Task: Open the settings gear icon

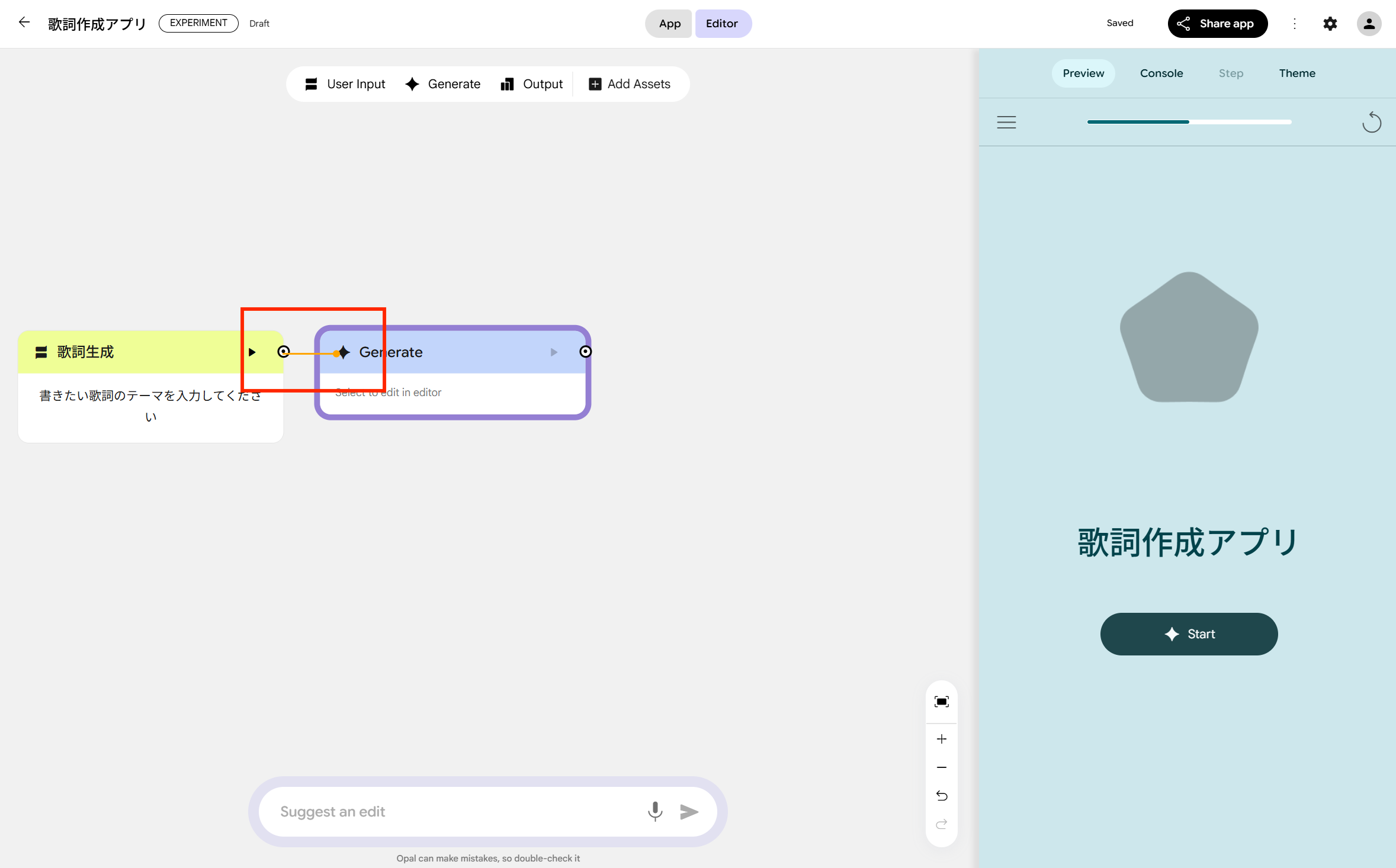Action: point(1330,24)
